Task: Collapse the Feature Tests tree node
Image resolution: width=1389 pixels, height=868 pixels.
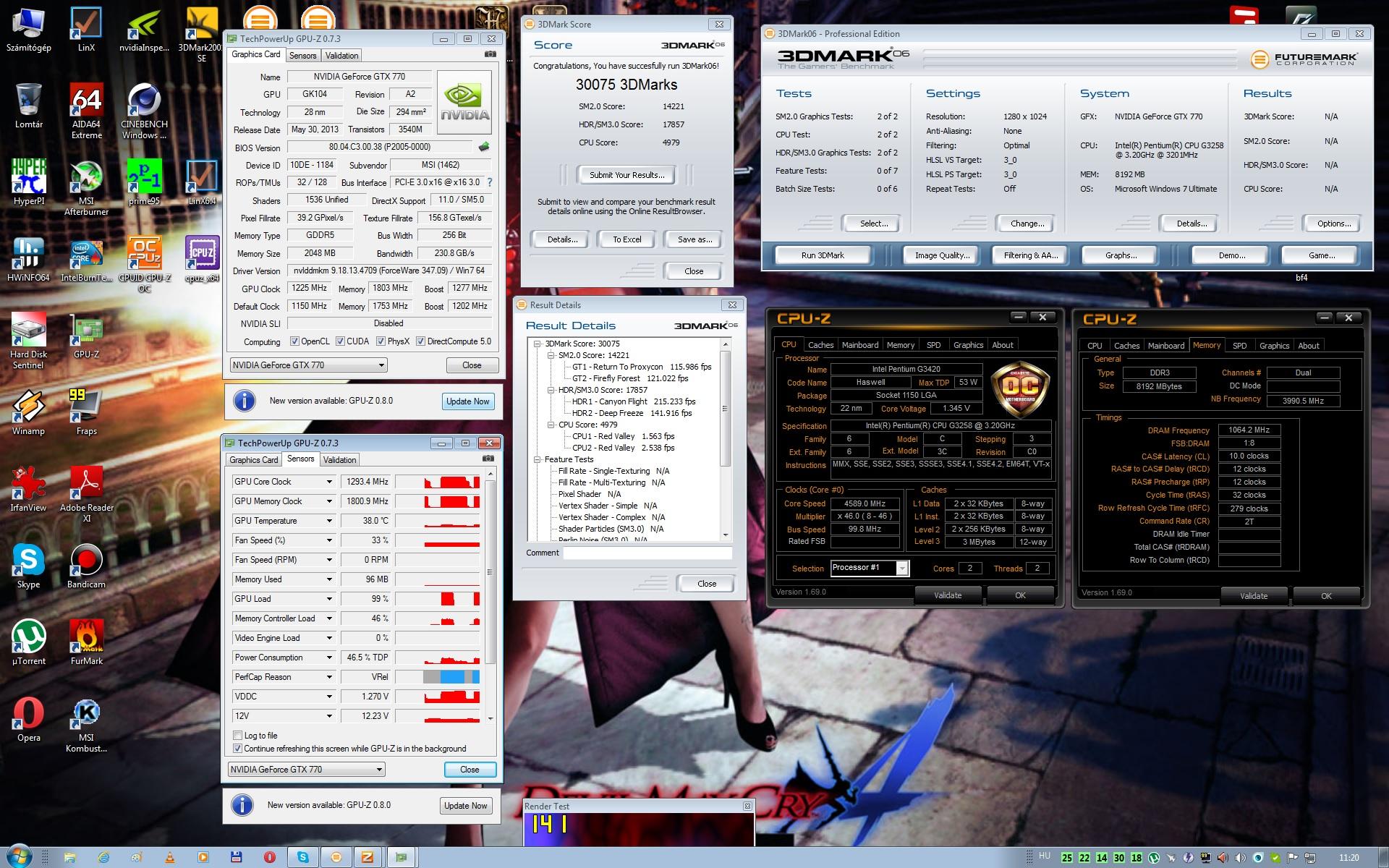Action: point(538,459)
